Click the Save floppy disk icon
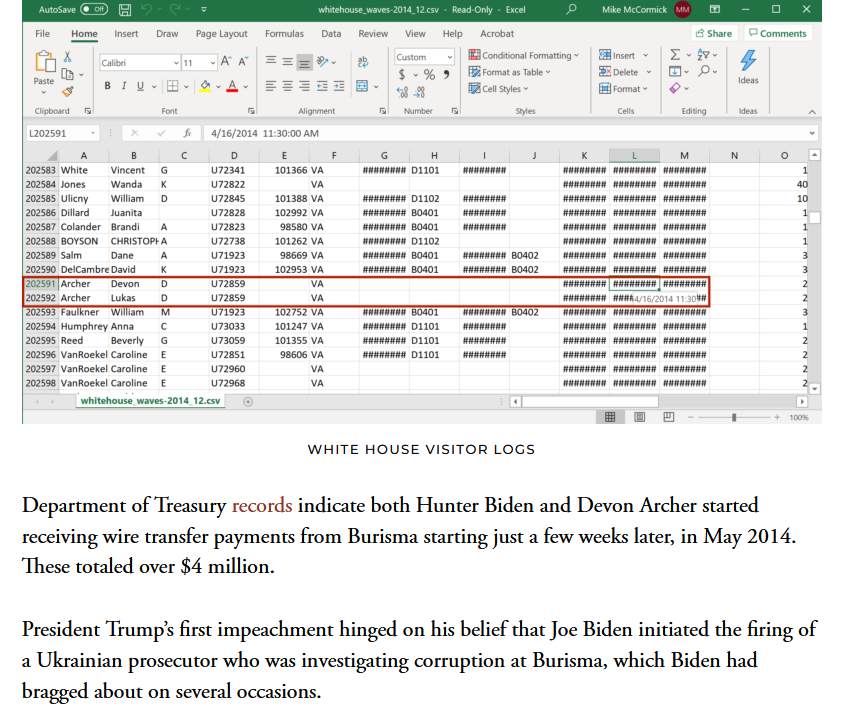The image size is (854, 726). click(x=125, y=9)
